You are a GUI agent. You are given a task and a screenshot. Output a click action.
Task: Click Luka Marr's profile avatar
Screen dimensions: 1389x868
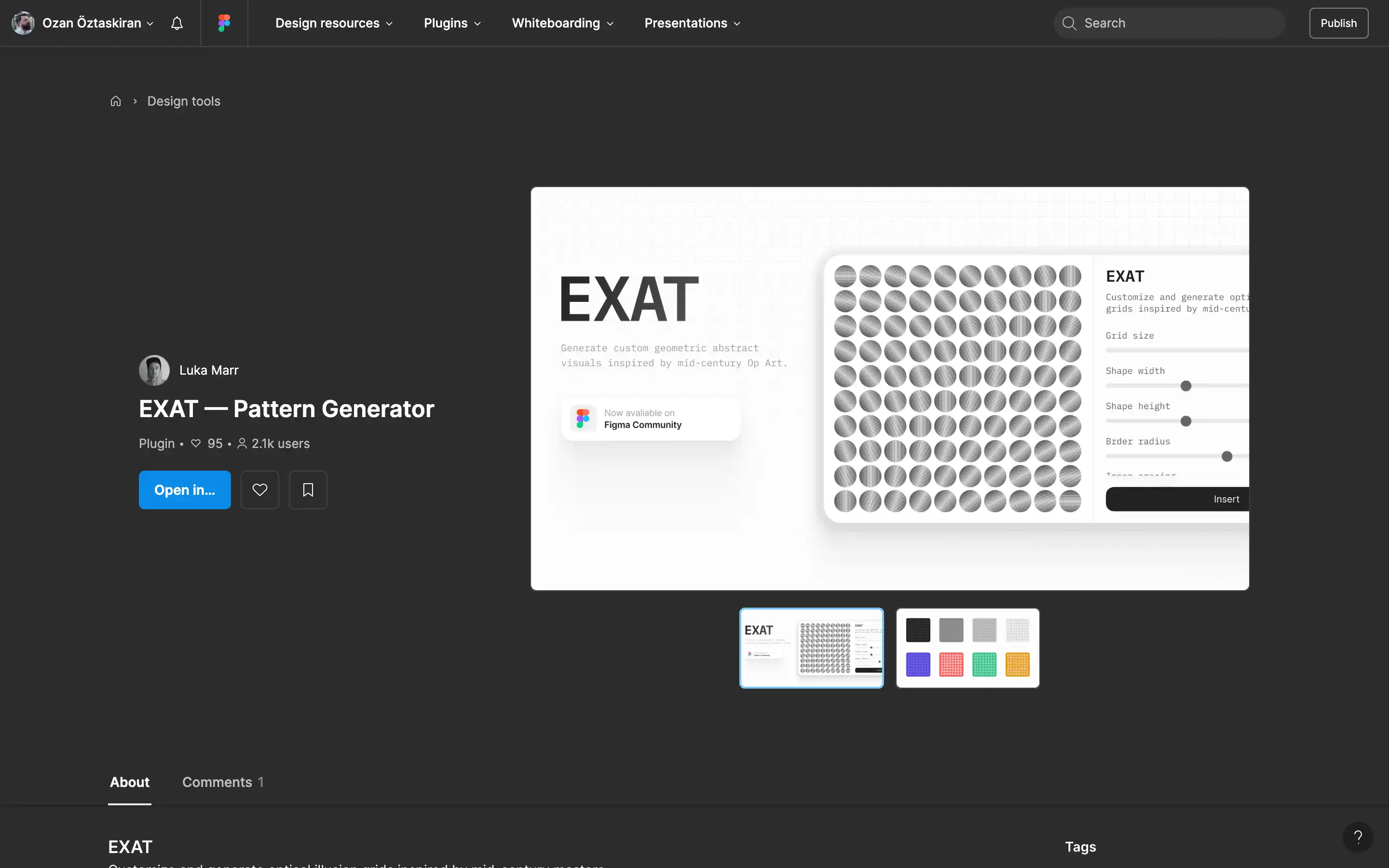[x=154, y=370]
